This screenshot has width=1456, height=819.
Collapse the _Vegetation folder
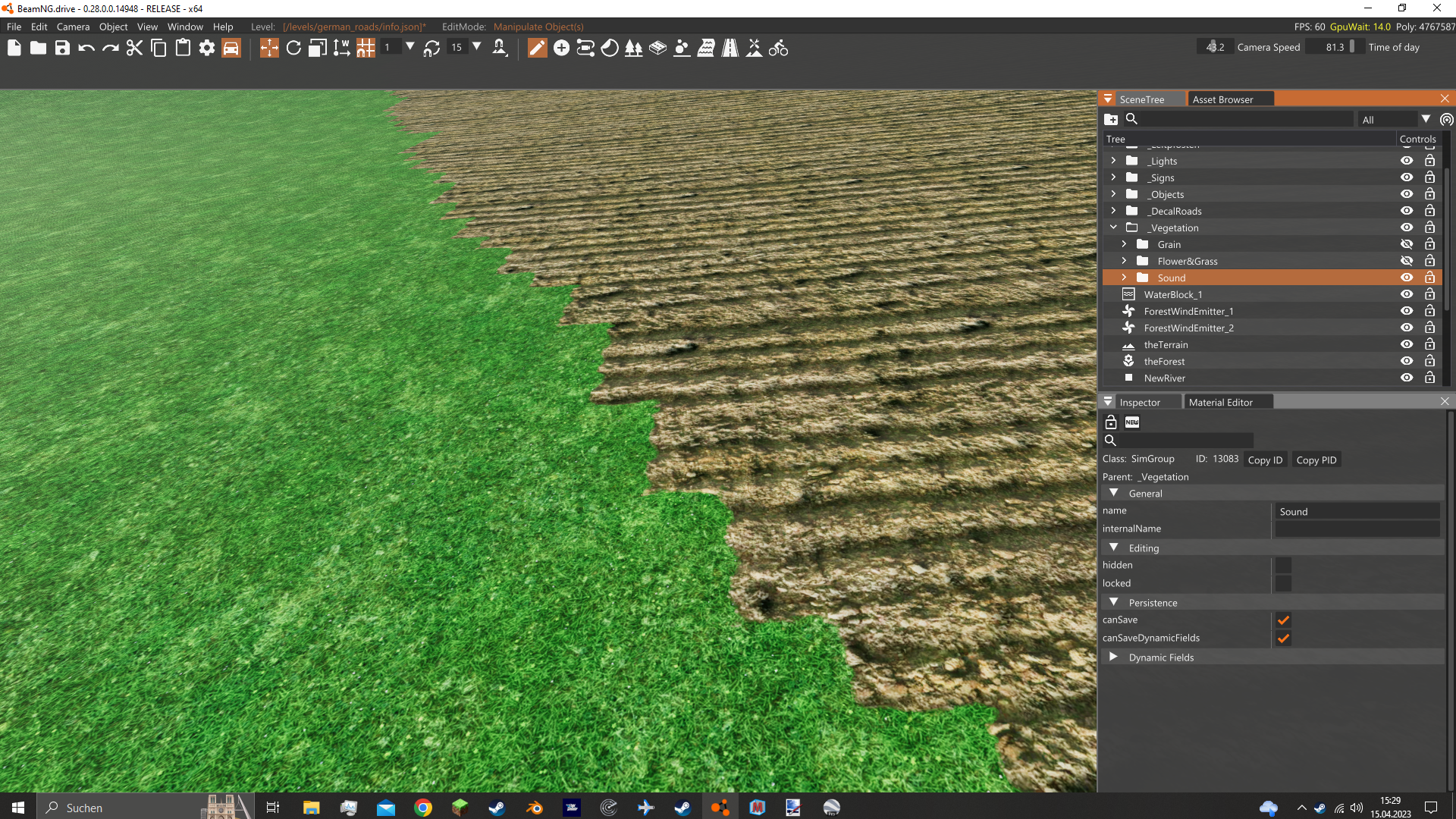coord(1113,227)
